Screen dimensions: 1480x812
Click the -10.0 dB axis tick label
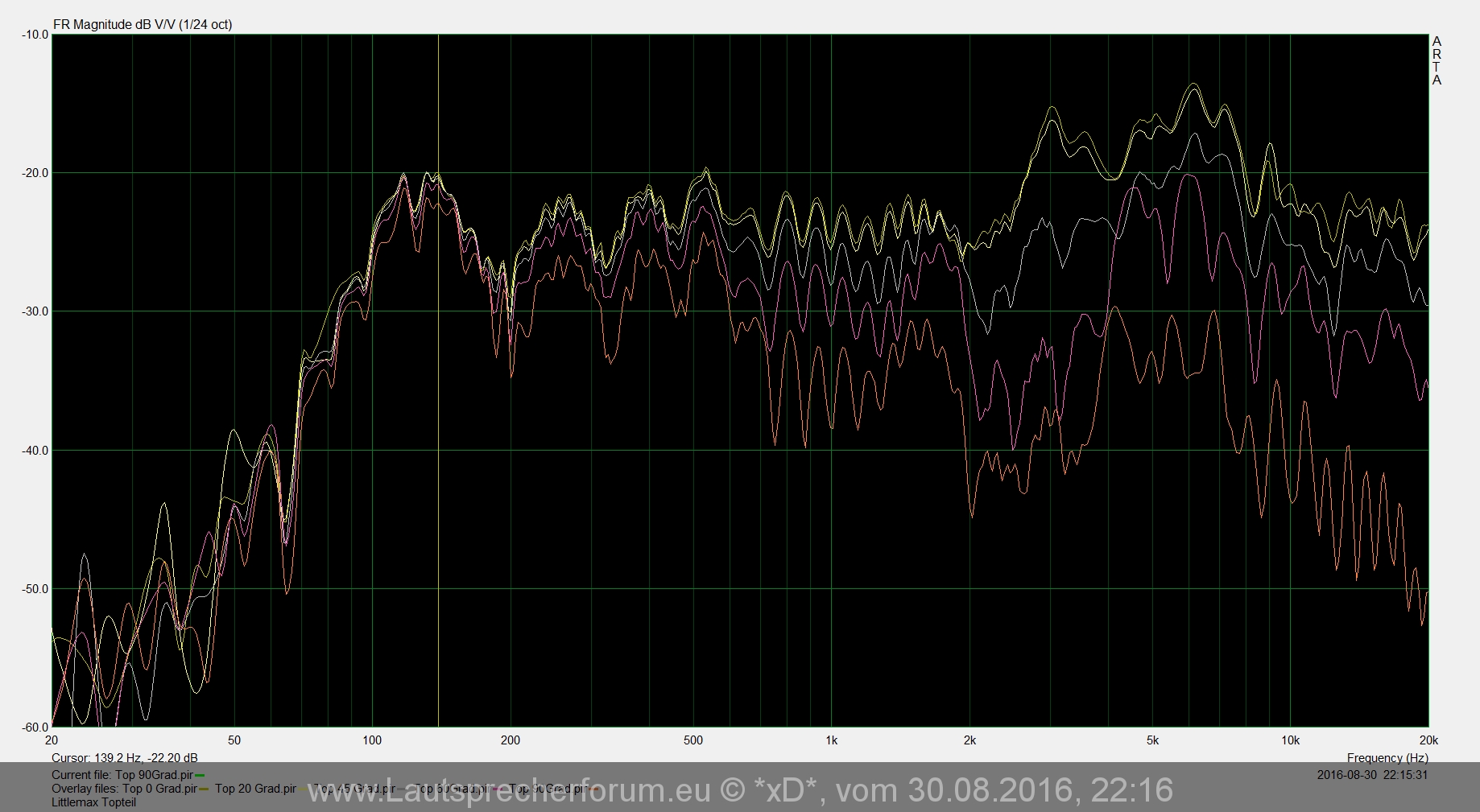(34, 35)
